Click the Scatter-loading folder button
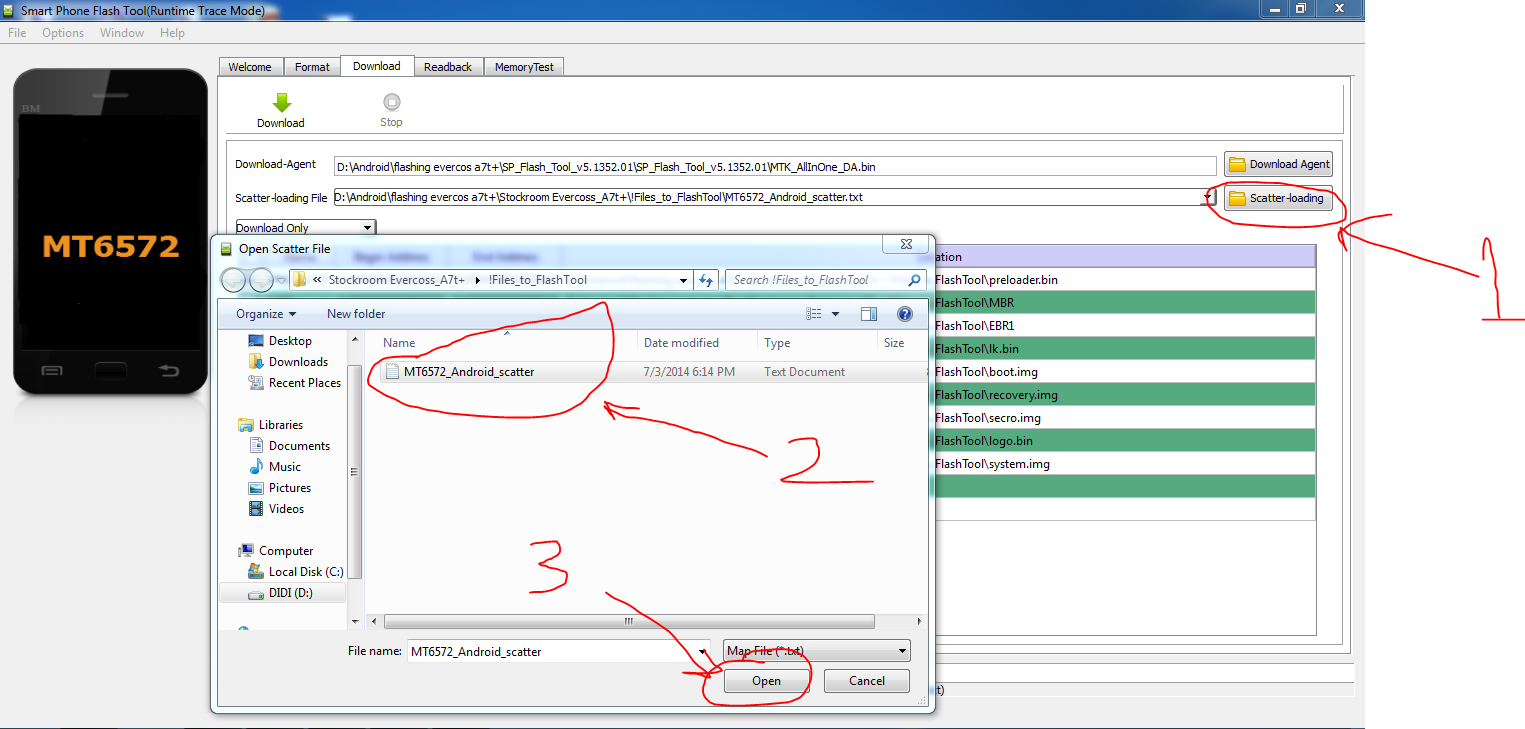The width and height of the screenshot is (1525, 729). pyautogui.click(x=1278, y=198)
